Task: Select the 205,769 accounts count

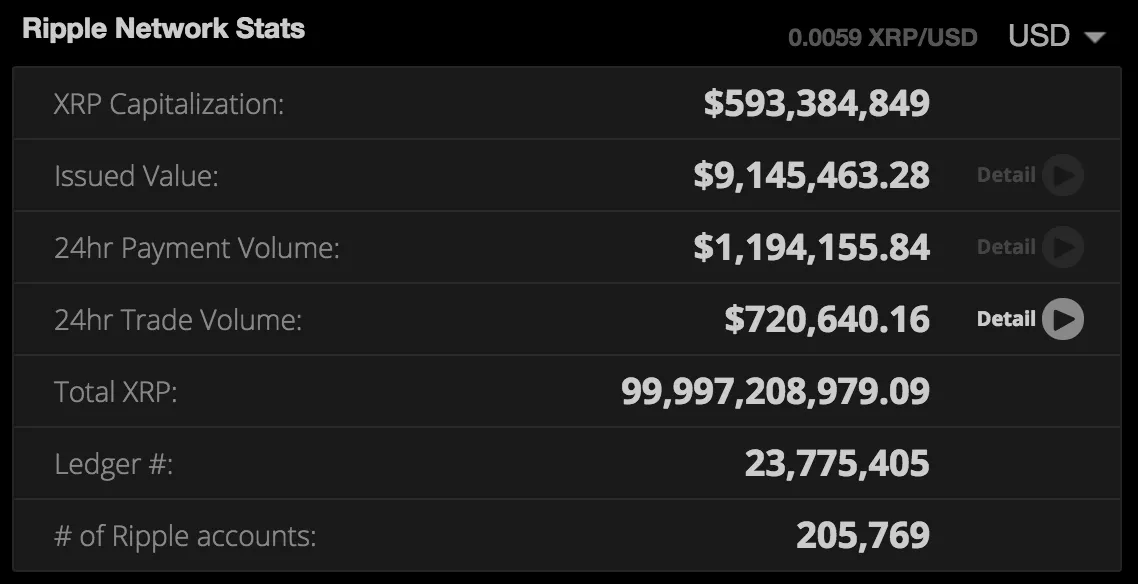Action: [x=863, y=535]
